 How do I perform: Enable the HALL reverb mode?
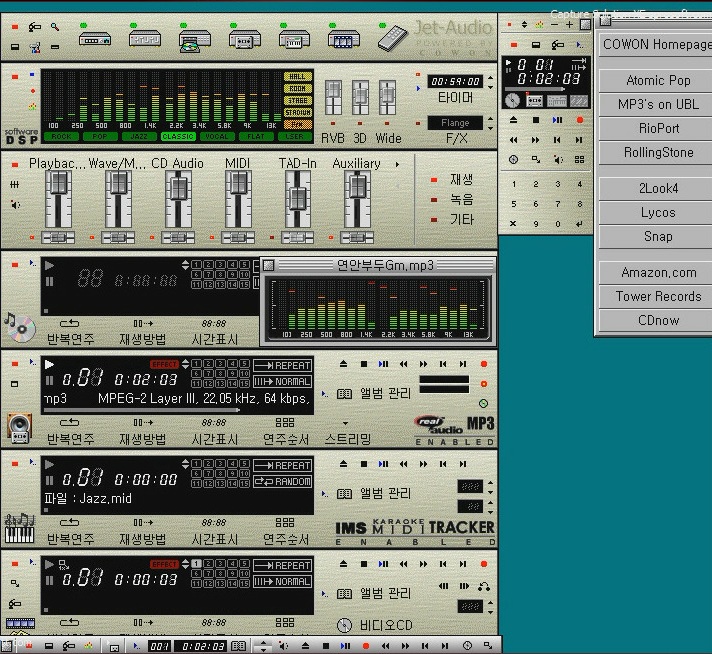298,76
